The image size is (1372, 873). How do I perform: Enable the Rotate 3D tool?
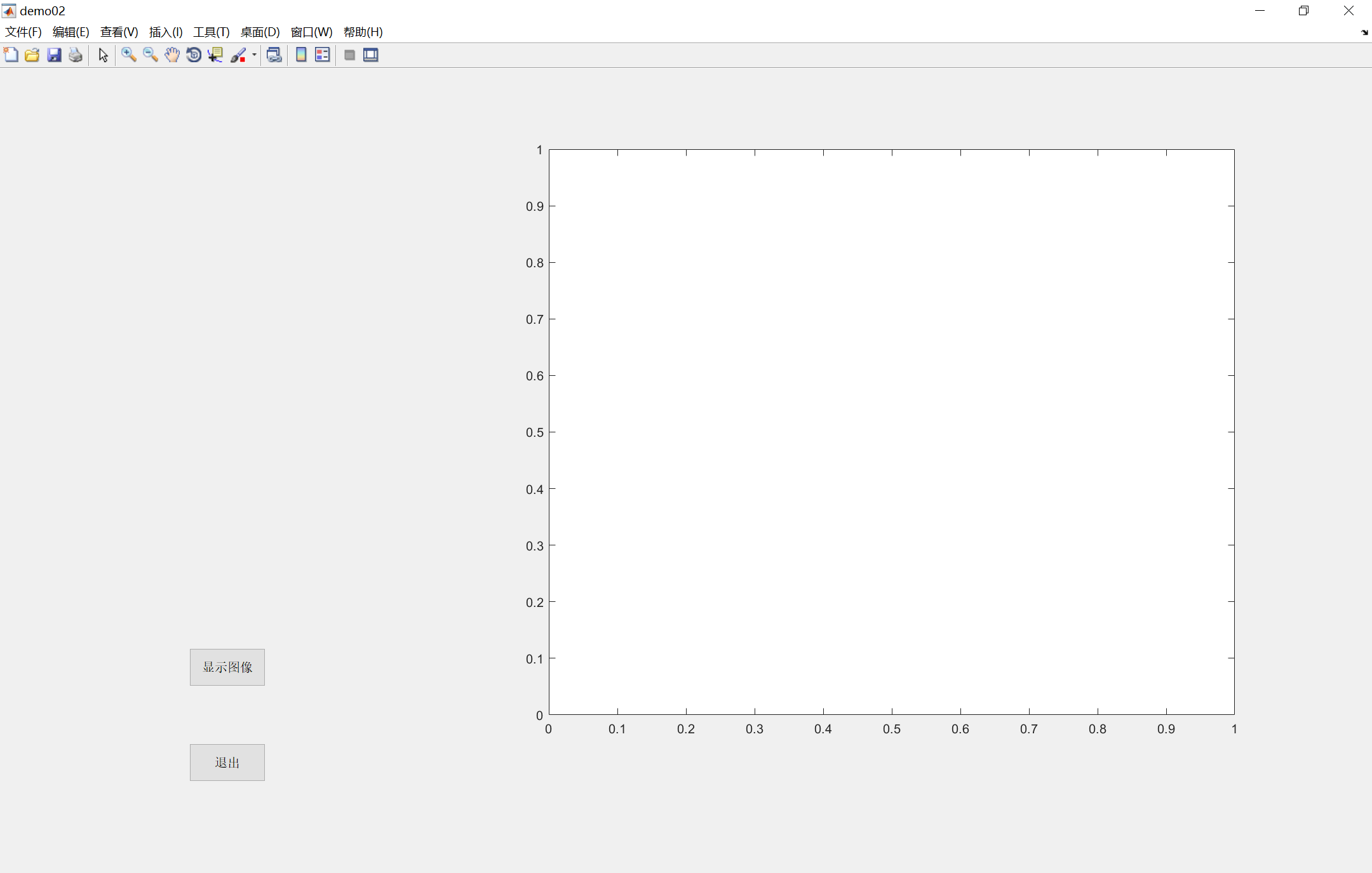(x=194, y=55)
